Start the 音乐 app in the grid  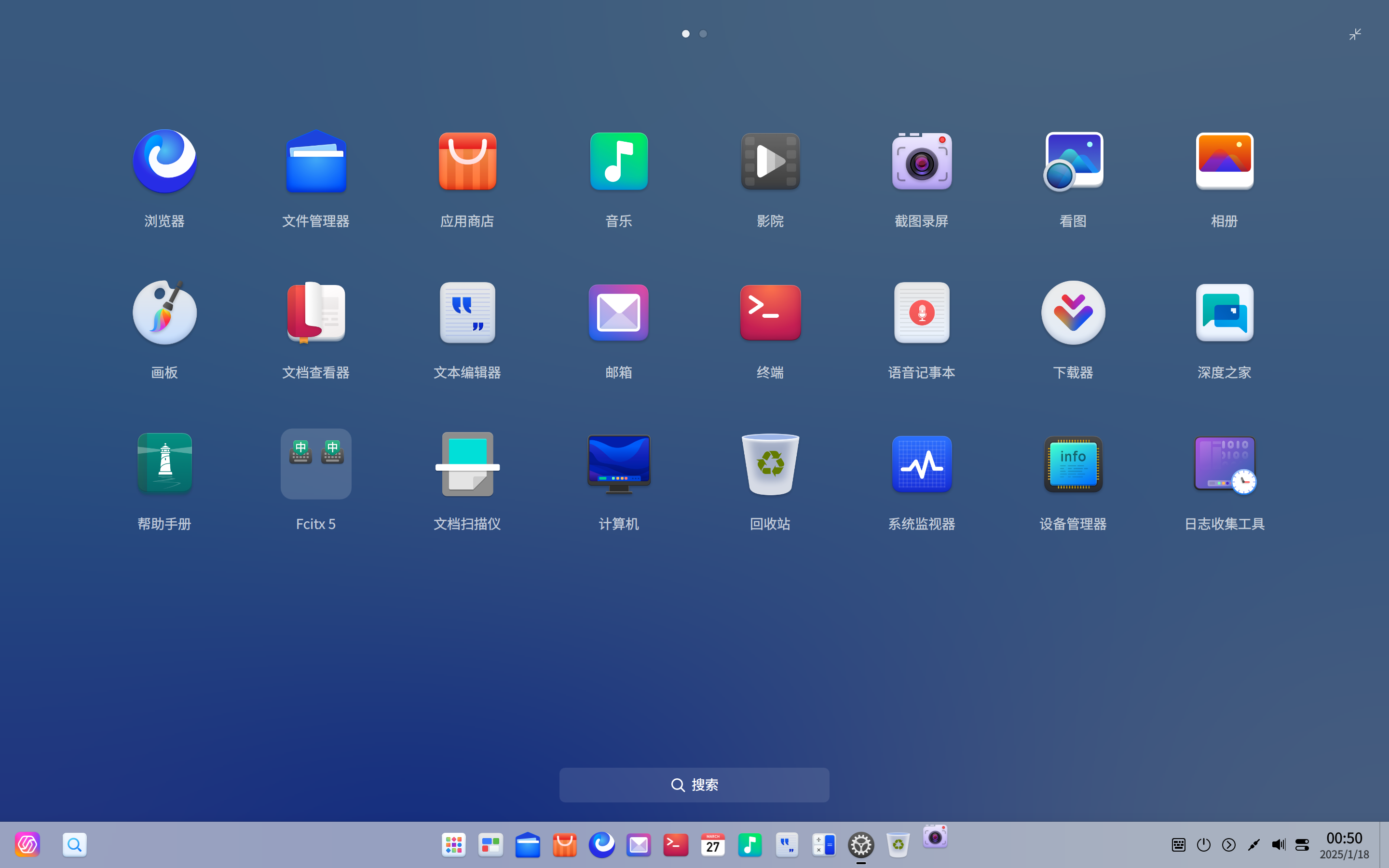[619, 162]
